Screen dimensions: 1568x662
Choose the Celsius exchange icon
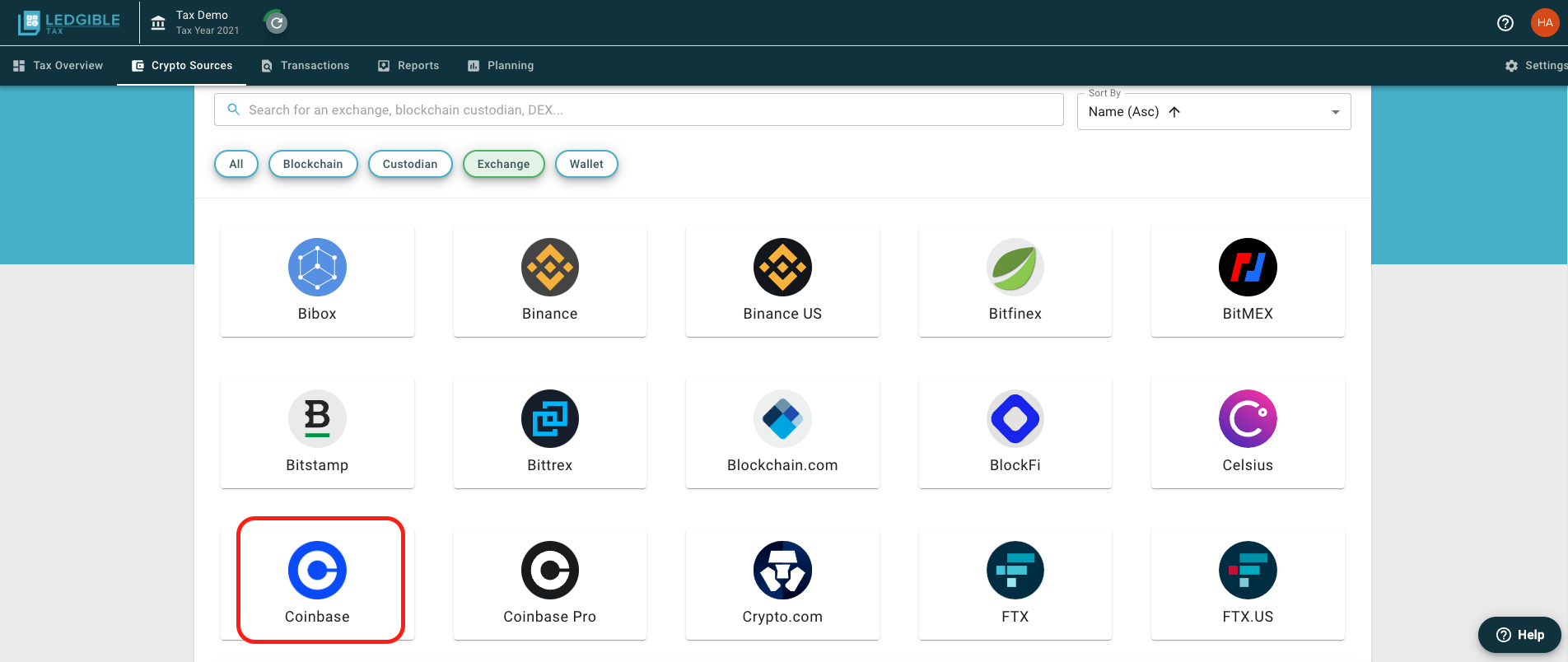(1248, 419)
